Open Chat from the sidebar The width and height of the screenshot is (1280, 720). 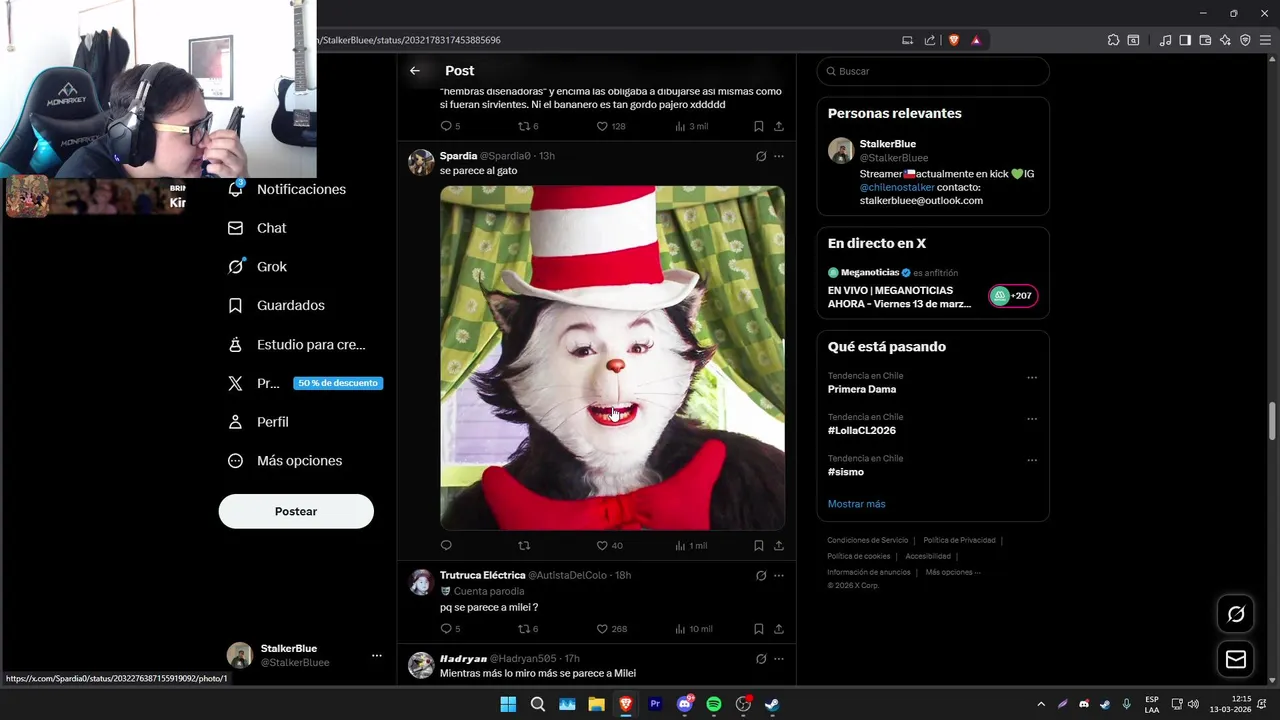[x=258, y=228]
